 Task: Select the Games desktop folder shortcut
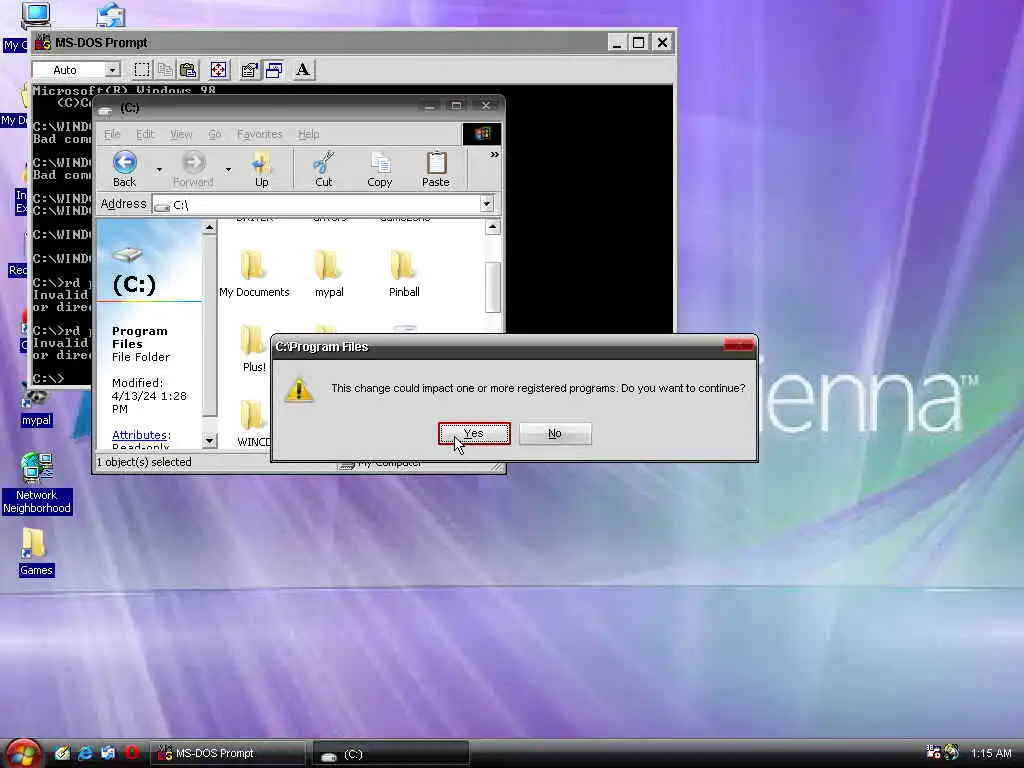click(36, 552)
